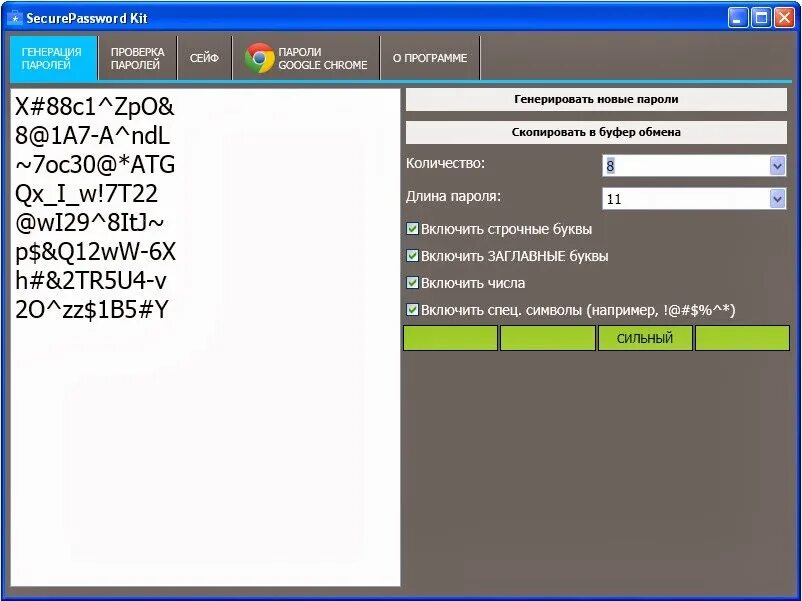This screenshot has width=802, height=601.
Task: Click password @wI29^8ItJ~
Action: (x=90, y=222)
